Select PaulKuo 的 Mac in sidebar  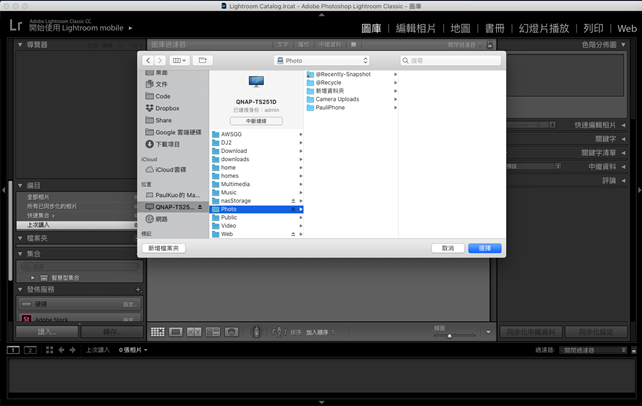coord(173,195)
